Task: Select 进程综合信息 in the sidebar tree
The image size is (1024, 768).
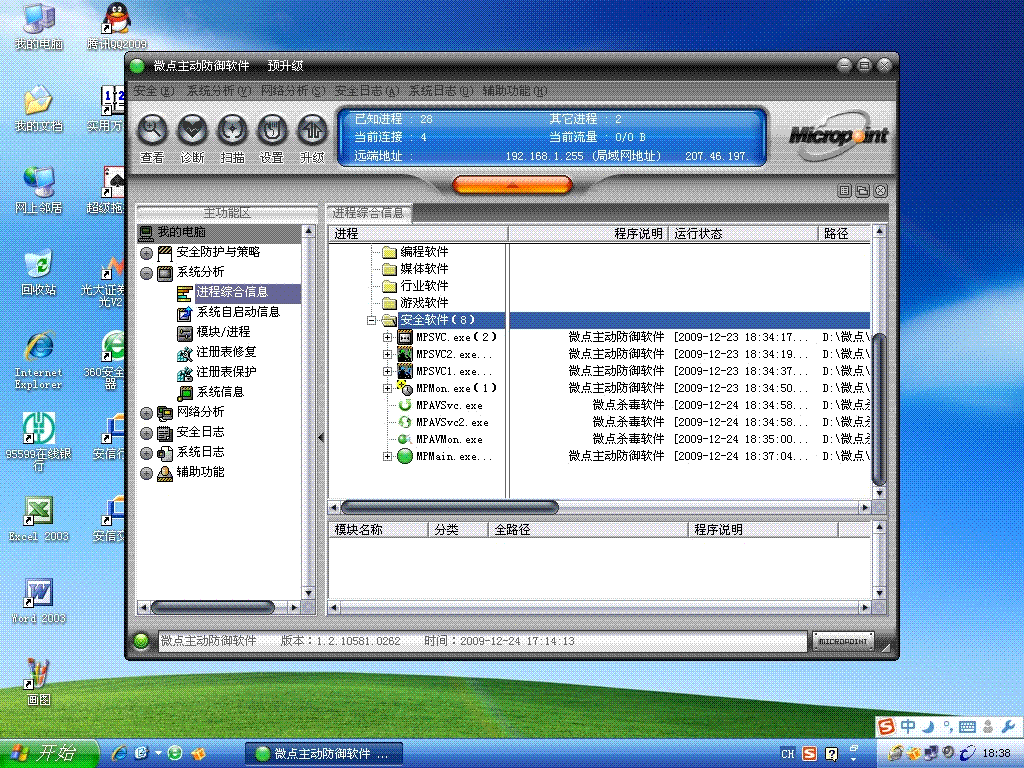Action: pyautogui.click(x=232, y=292)
